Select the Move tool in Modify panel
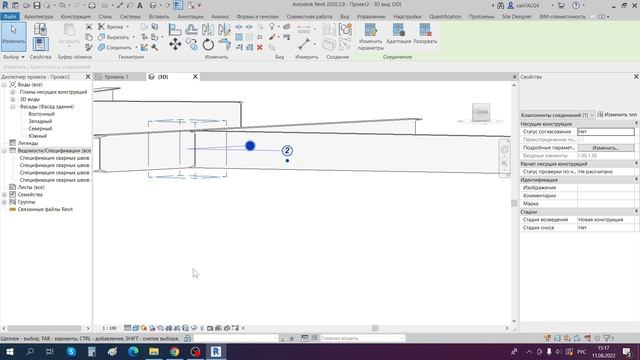Image resolution: width=640 pixels, height=360 pixels. click(175, 44)
